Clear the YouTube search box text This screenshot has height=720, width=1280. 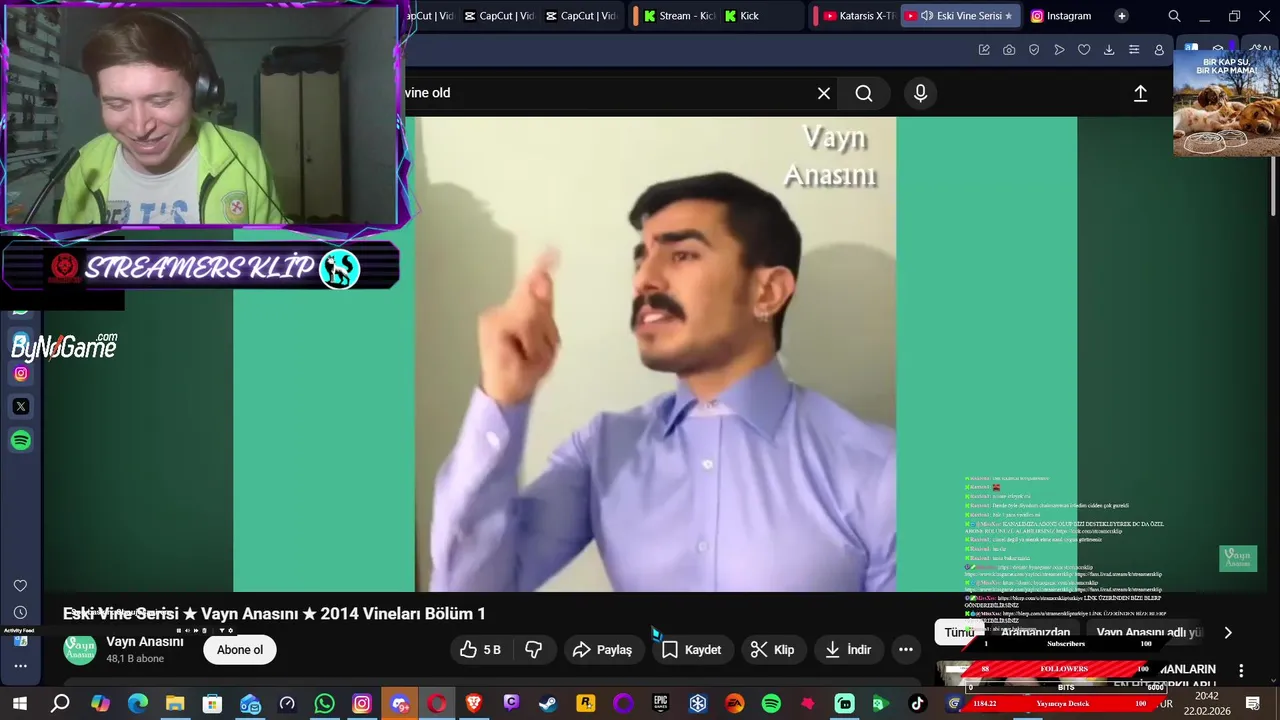(824, 93)
